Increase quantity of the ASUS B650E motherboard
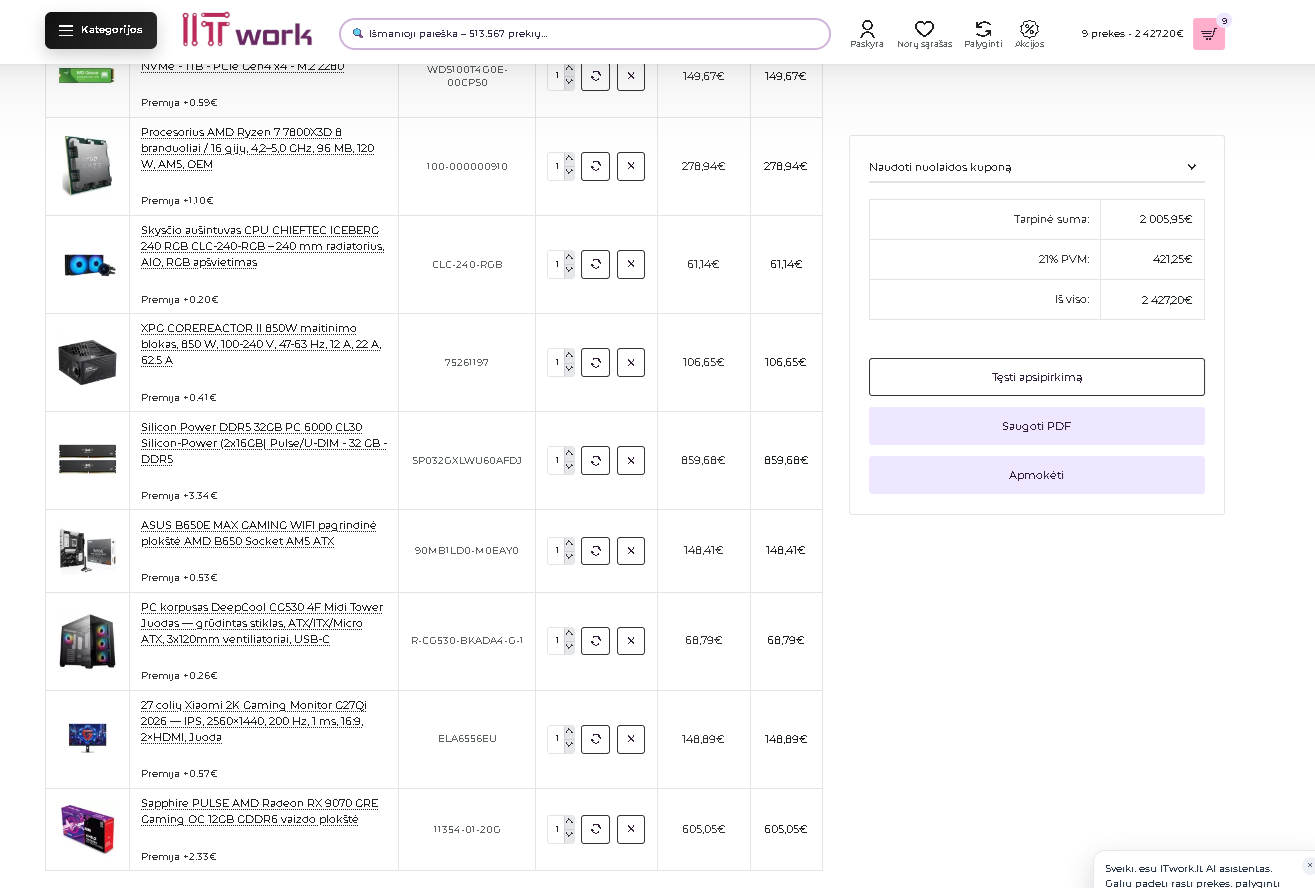The height and width of the screenshot is (888, 1315). tap(570, 543)
